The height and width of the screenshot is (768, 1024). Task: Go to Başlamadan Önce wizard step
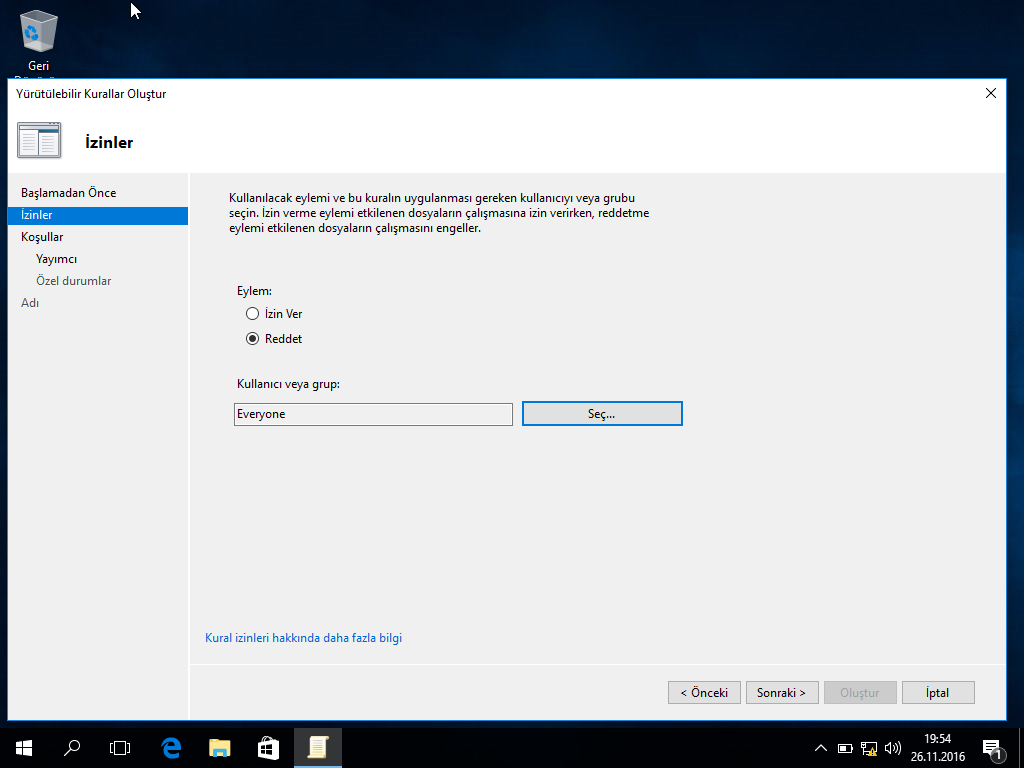(x=68, y=193)
